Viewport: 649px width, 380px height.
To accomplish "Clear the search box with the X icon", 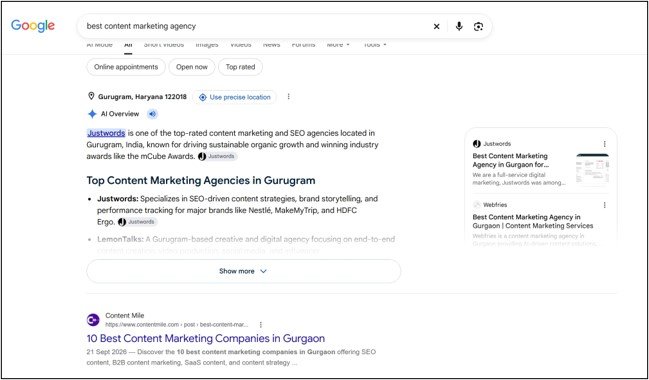I will coord(436,26).
